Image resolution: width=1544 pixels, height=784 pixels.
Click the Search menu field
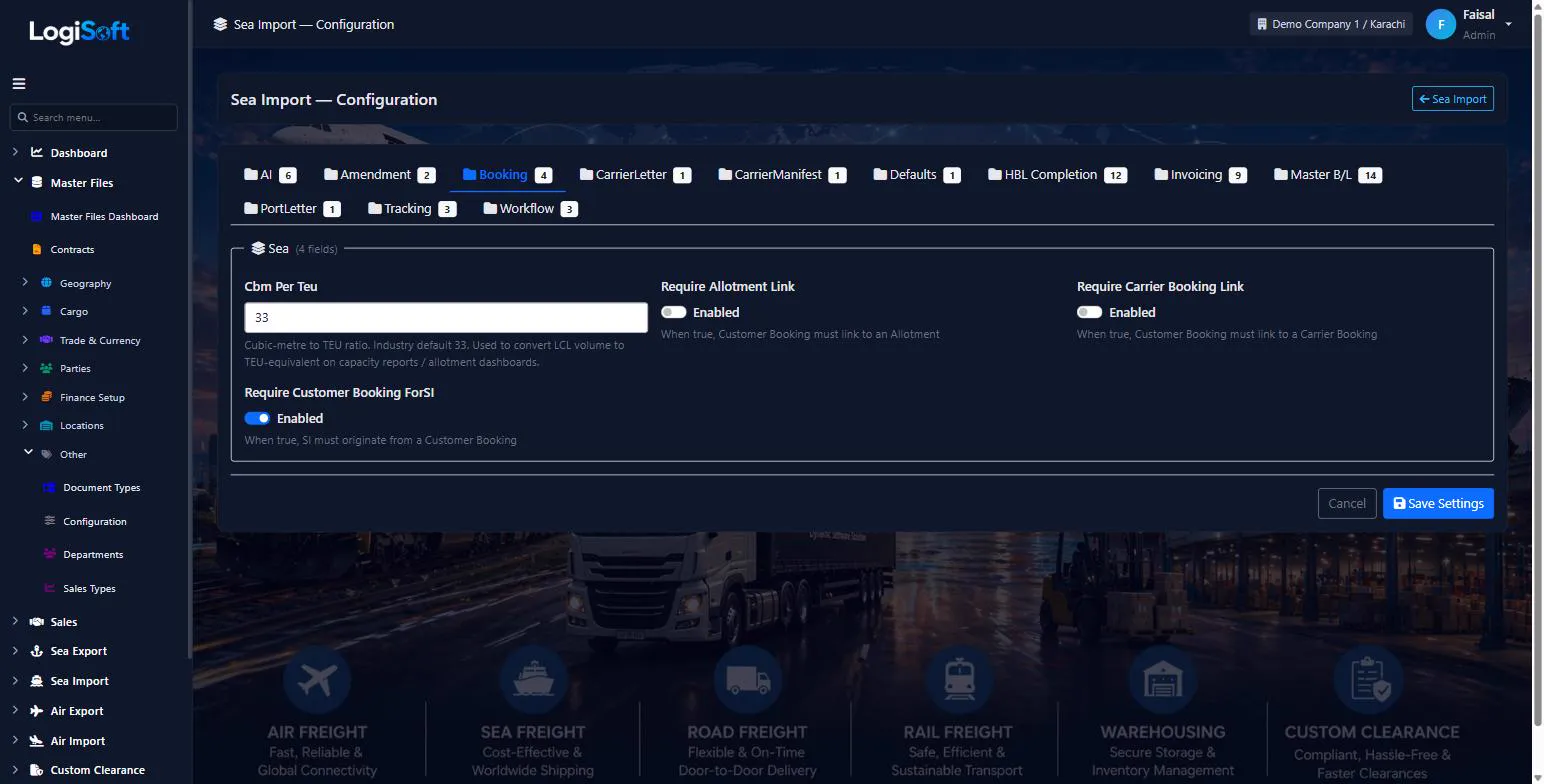94,117
